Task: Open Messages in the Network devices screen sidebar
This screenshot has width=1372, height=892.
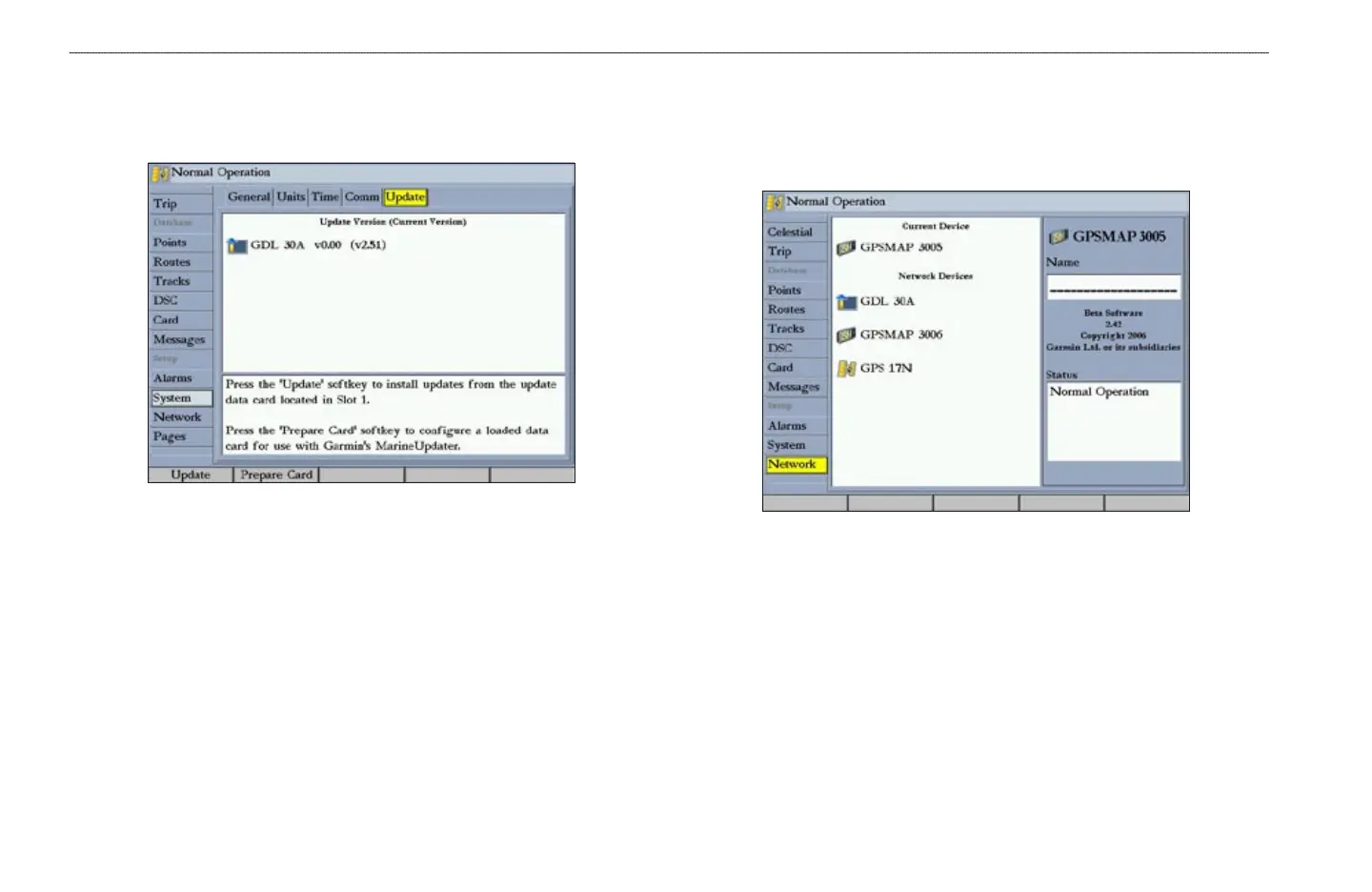Action: (x=796, y=387)
